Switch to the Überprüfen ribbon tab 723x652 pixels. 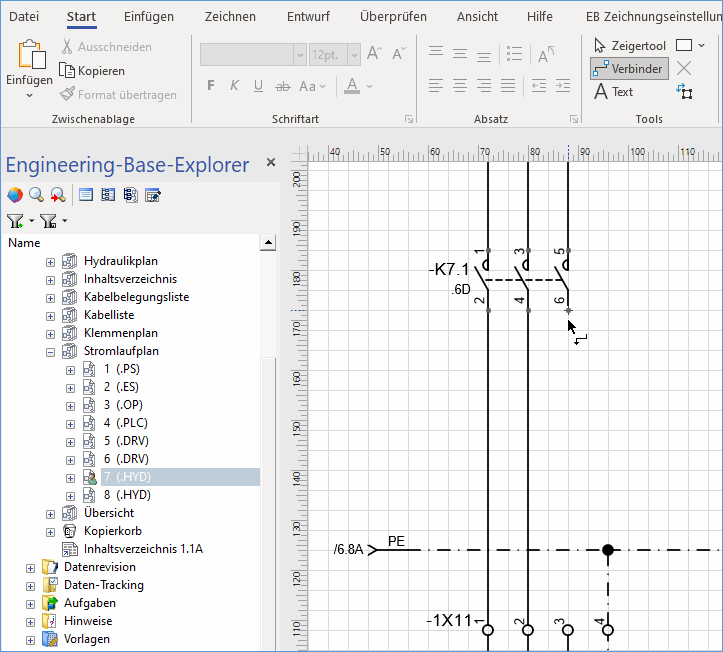tap(392, 17)
